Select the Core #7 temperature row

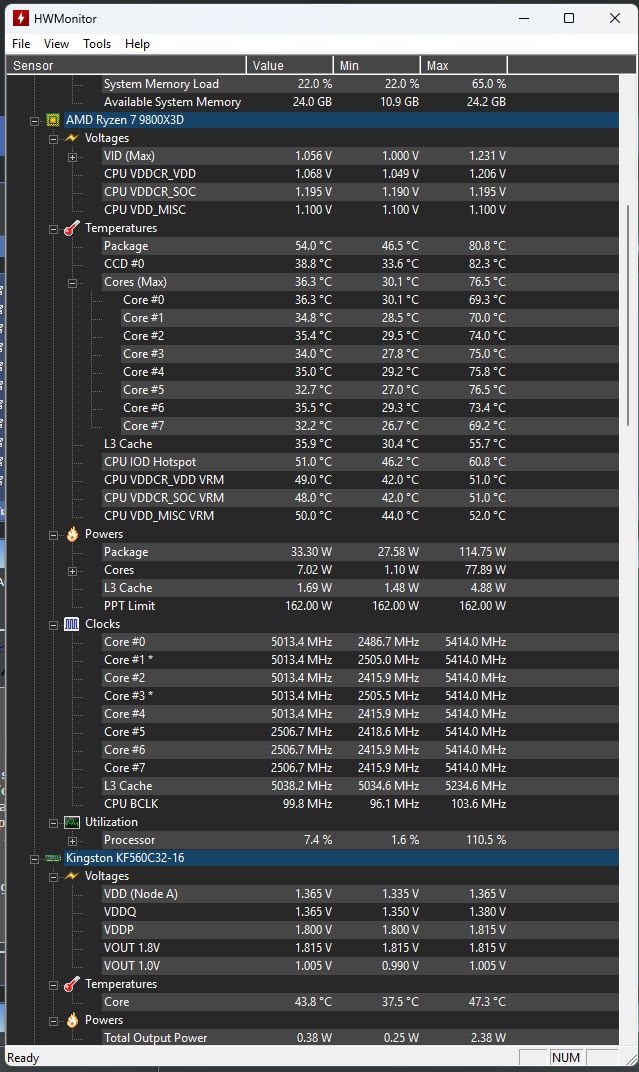[x=369, y=426]
